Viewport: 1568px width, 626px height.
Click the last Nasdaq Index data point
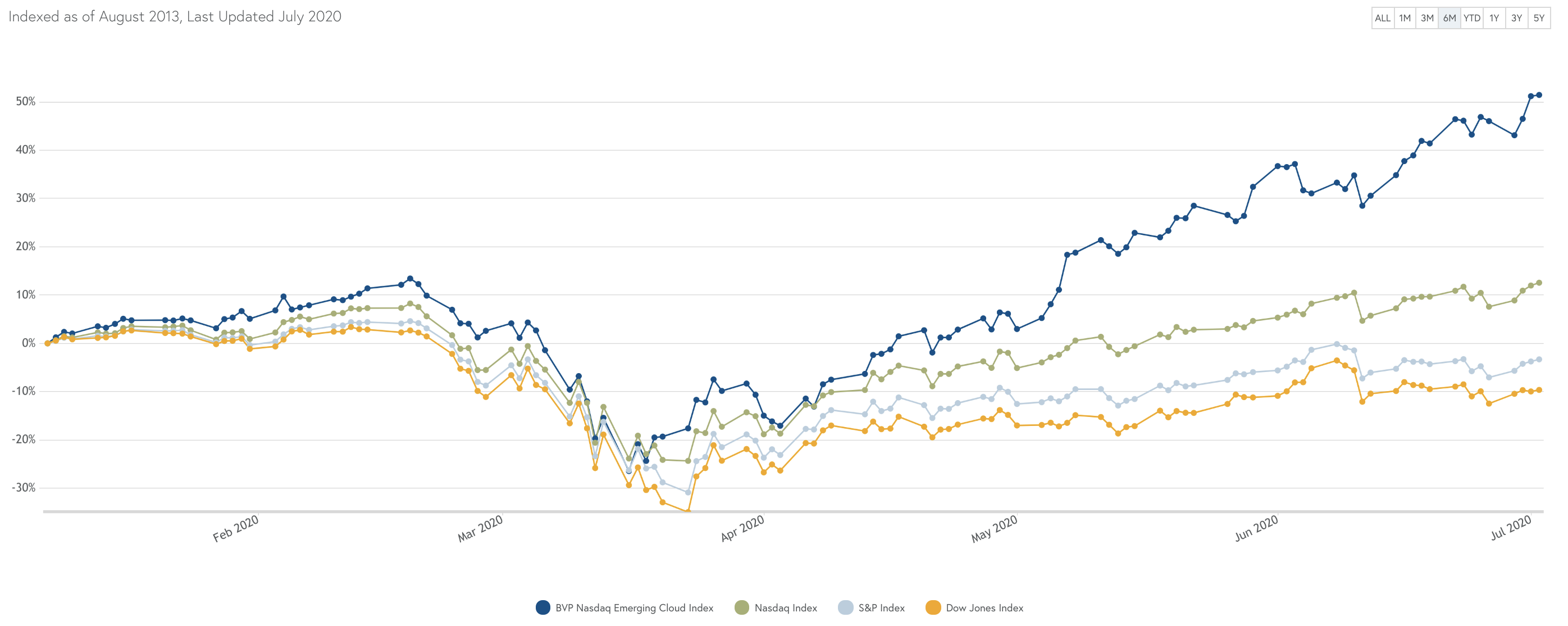pyautogui.click(x=1539, y=283)
